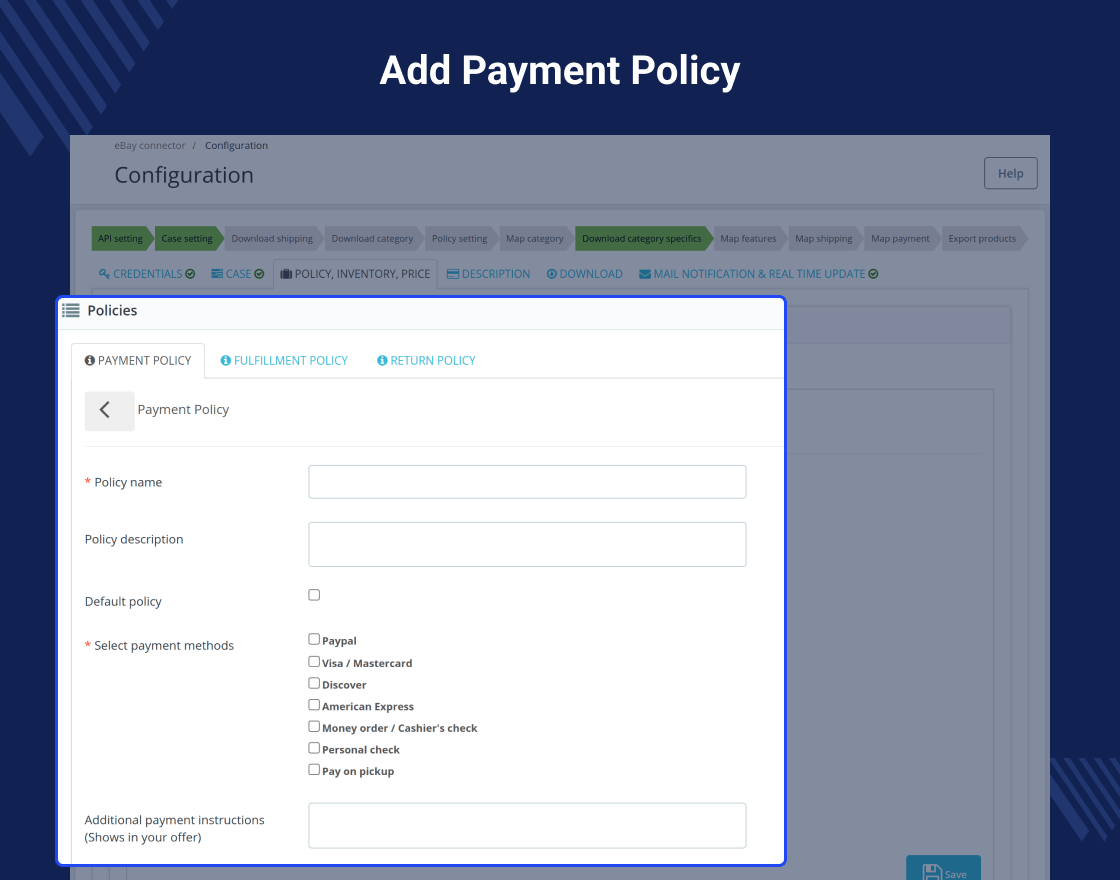
Task: Open the Map shipping step
Action: pyautogui.click(x=824, y=239)
